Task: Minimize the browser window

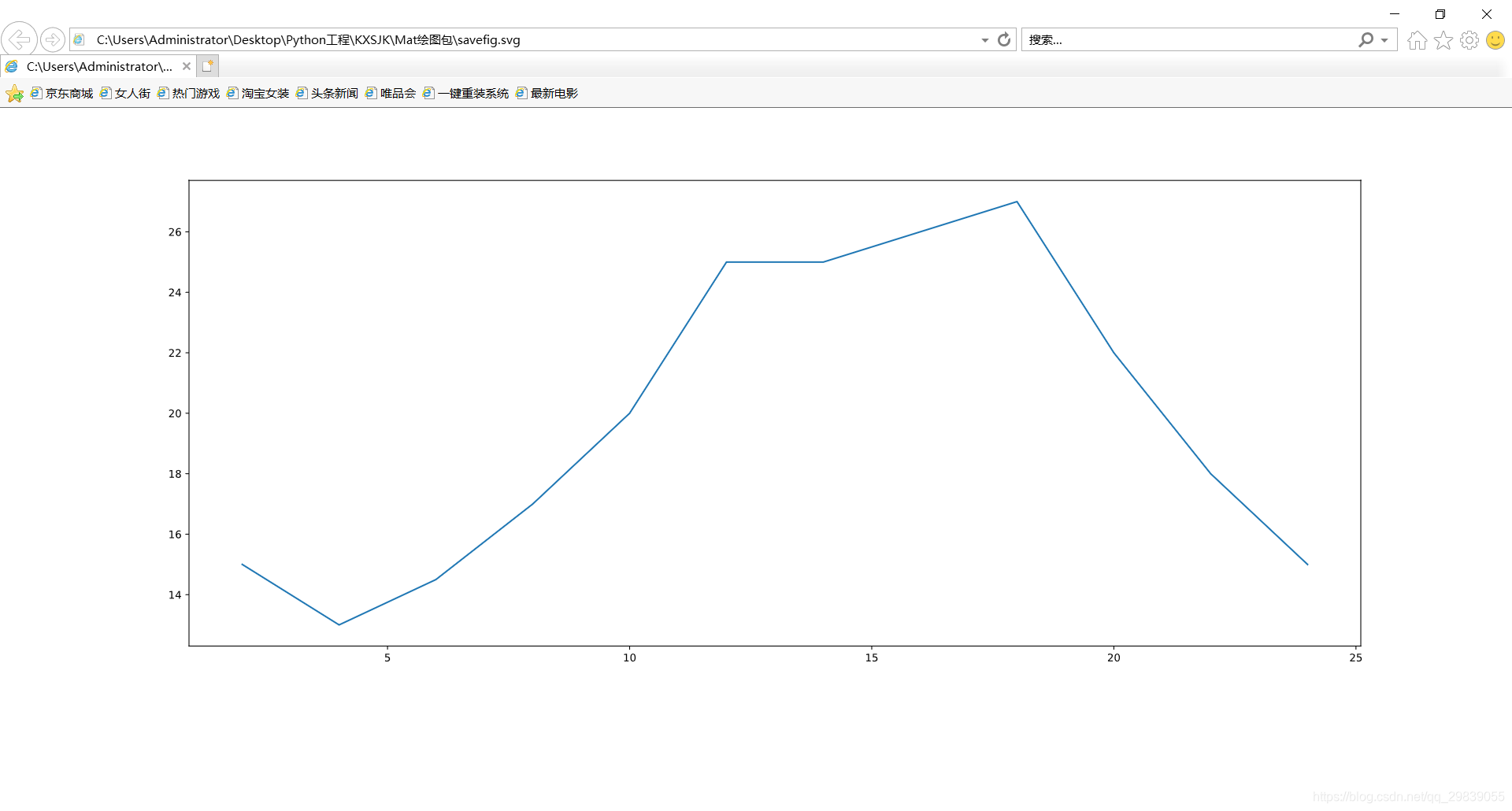Action: point(1395,14)
